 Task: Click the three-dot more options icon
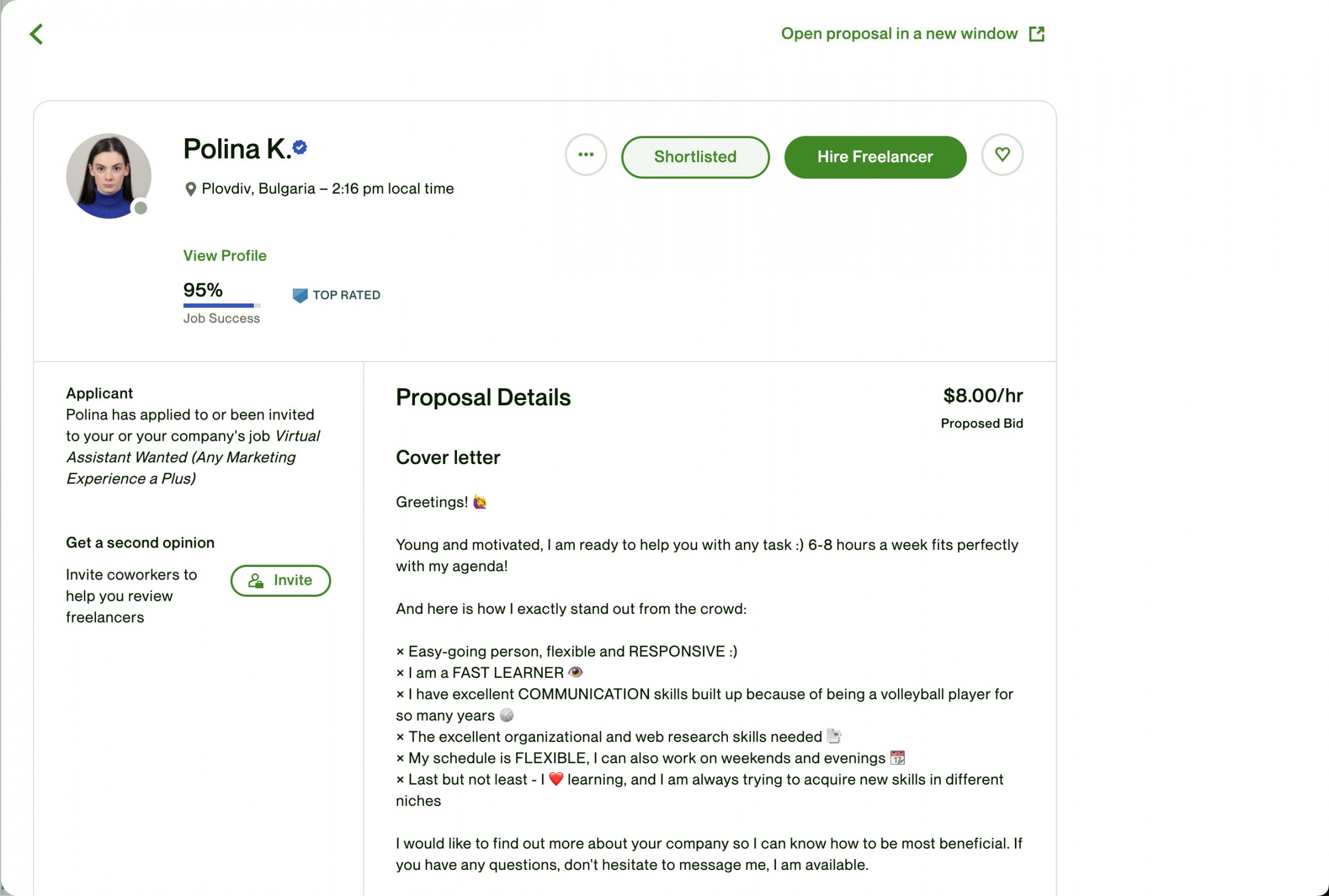586,155
